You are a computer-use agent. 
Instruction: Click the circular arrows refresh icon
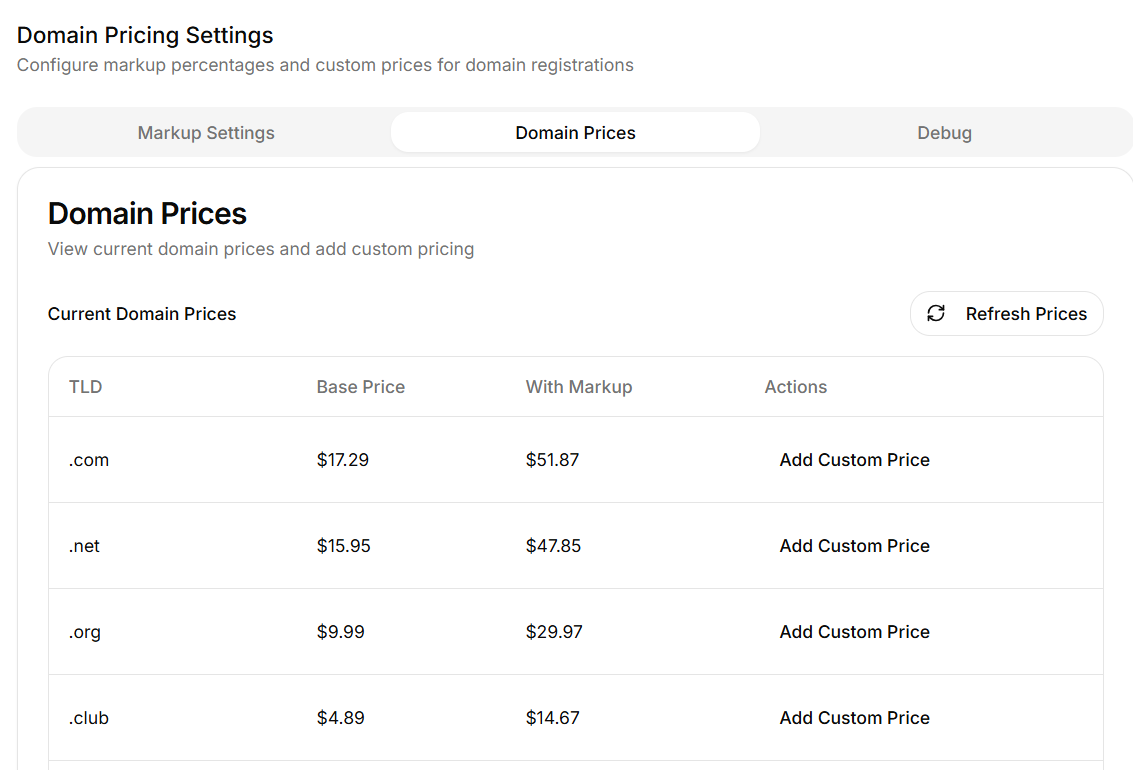pos(936,314)
